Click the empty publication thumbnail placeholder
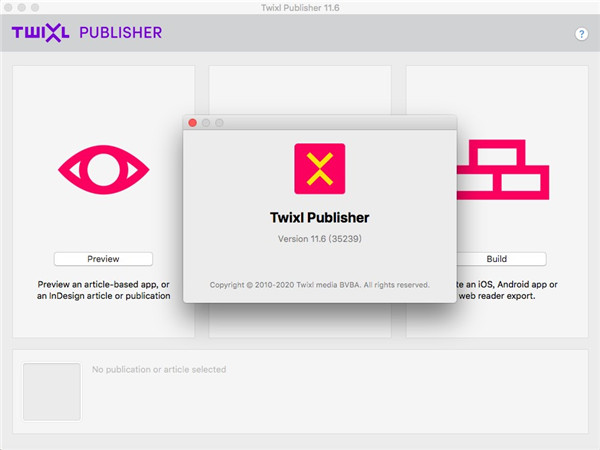Viewport: 600px width, 450px height. click(x=52, y=391)
